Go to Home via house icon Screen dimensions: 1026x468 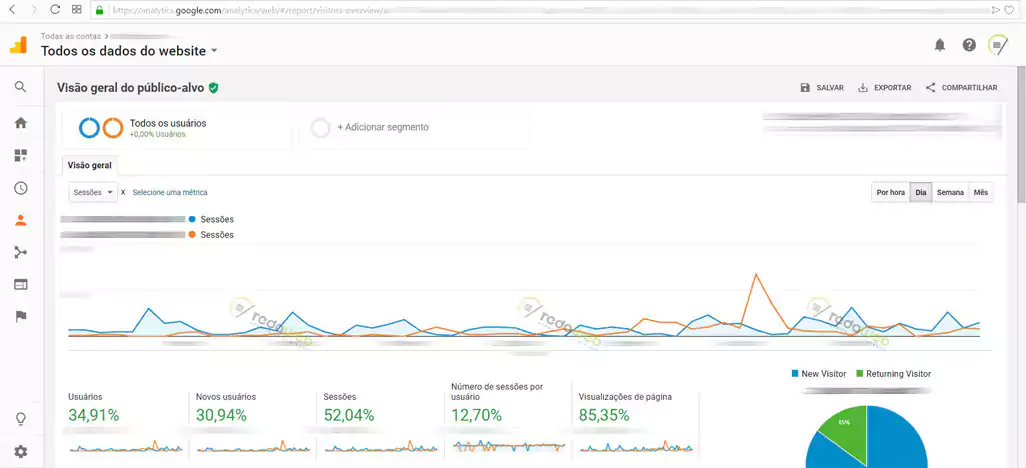[20, 123]
